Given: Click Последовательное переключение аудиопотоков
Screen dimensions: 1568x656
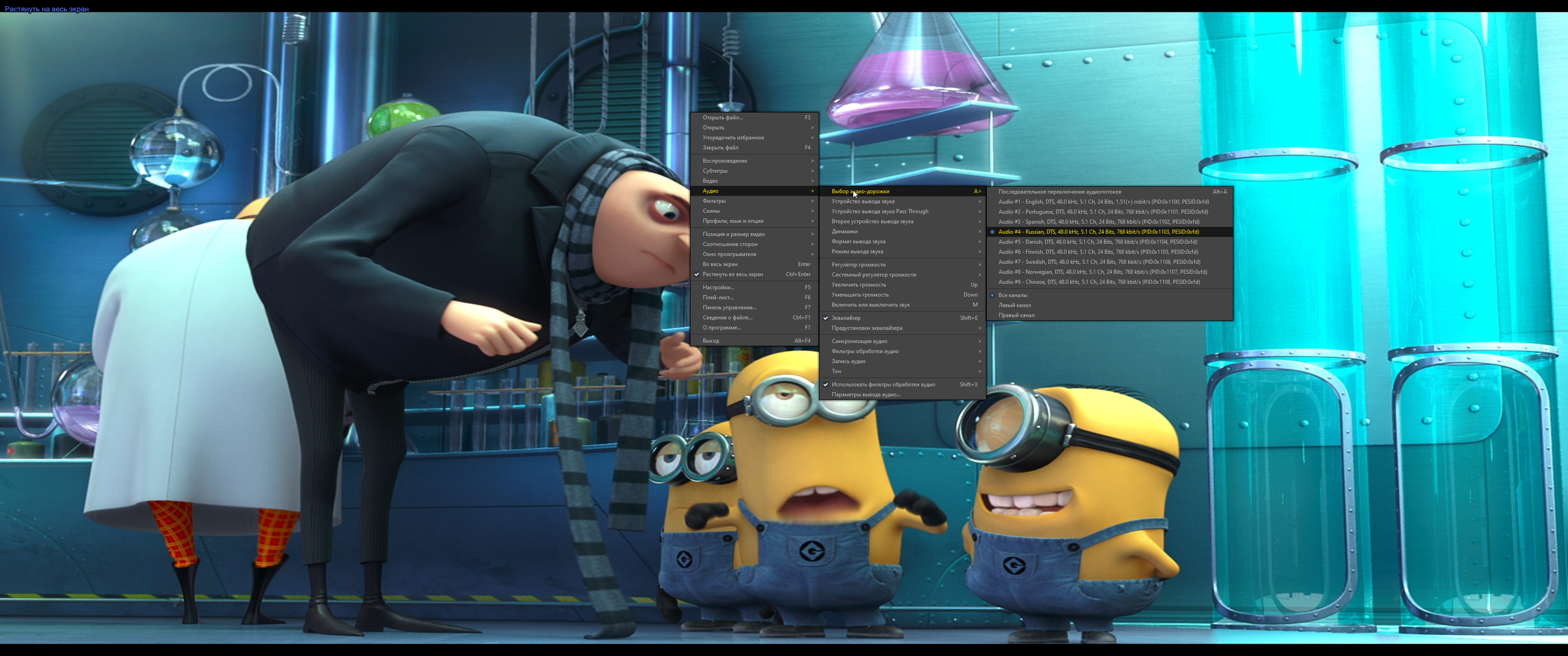Looking at the screenshot, I should pos(1059,192).
